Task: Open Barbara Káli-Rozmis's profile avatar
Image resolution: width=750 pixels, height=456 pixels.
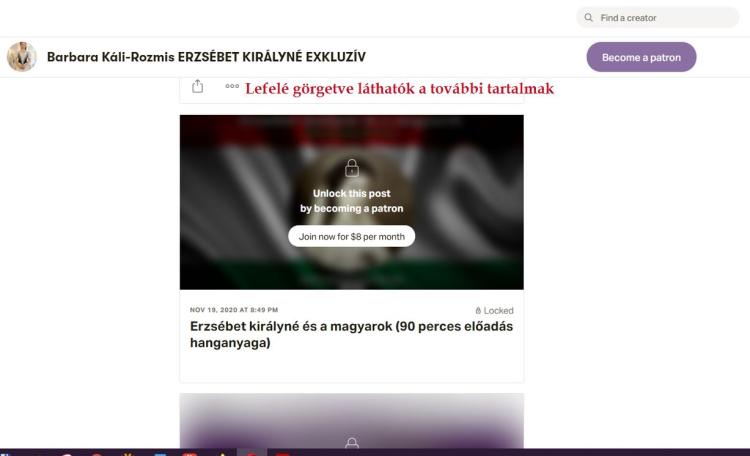Action: point(21,57)
